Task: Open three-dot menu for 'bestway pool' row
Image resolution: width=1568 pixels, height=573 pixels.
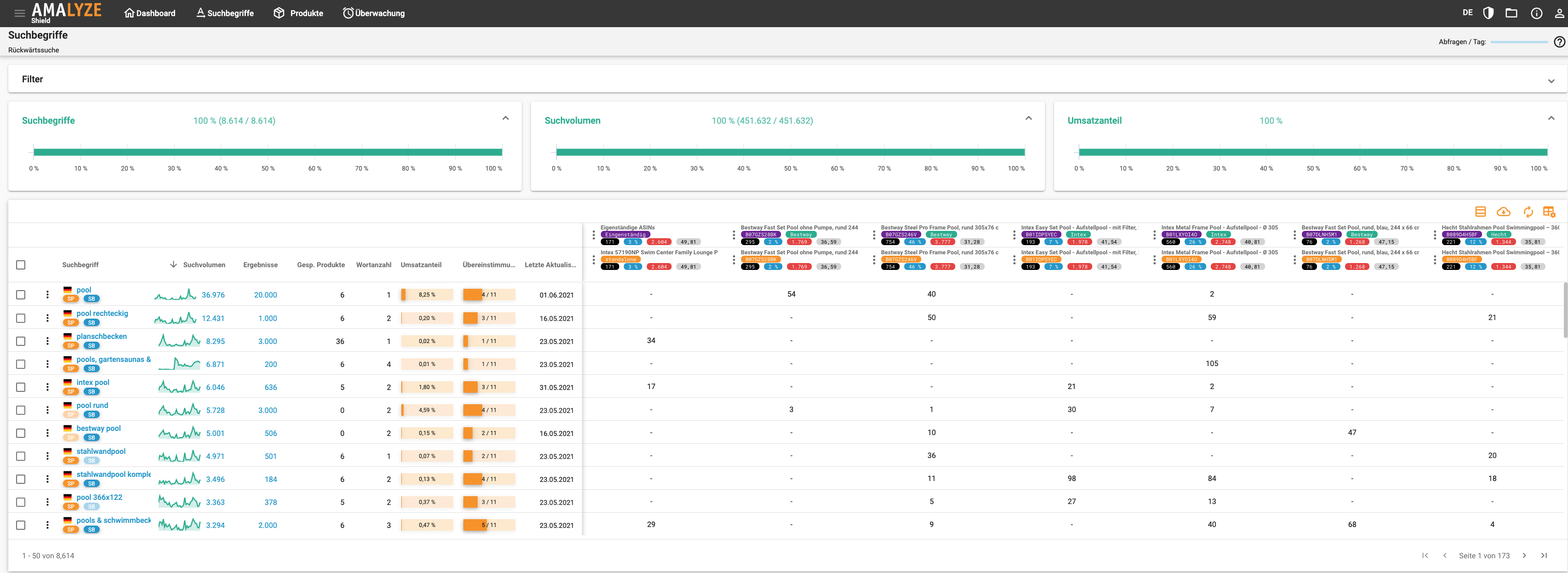Action: point(47,433)
